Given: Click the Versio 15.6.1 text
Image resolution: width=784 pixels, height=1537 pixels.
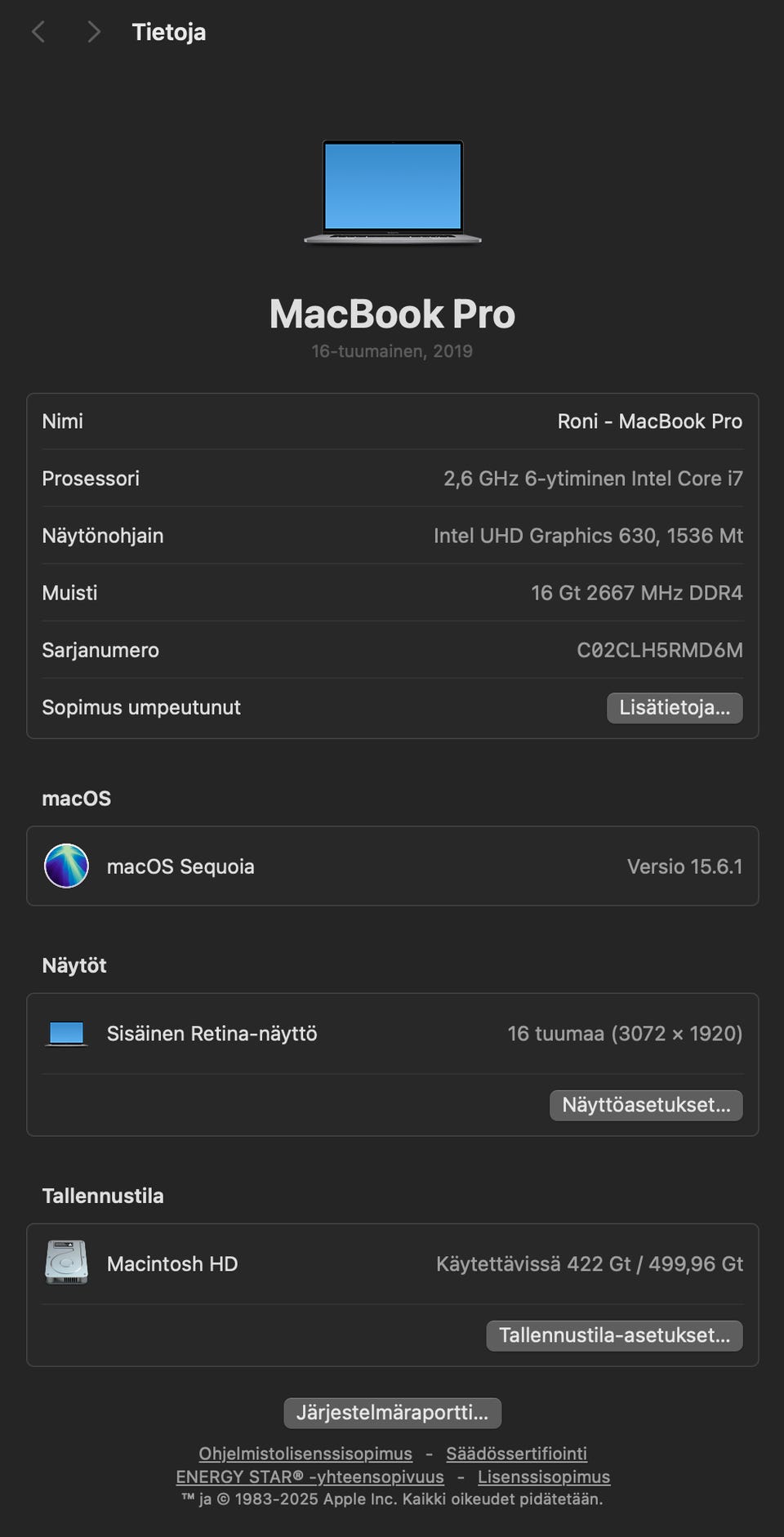Looking at the screenshot, I should 684,867.
